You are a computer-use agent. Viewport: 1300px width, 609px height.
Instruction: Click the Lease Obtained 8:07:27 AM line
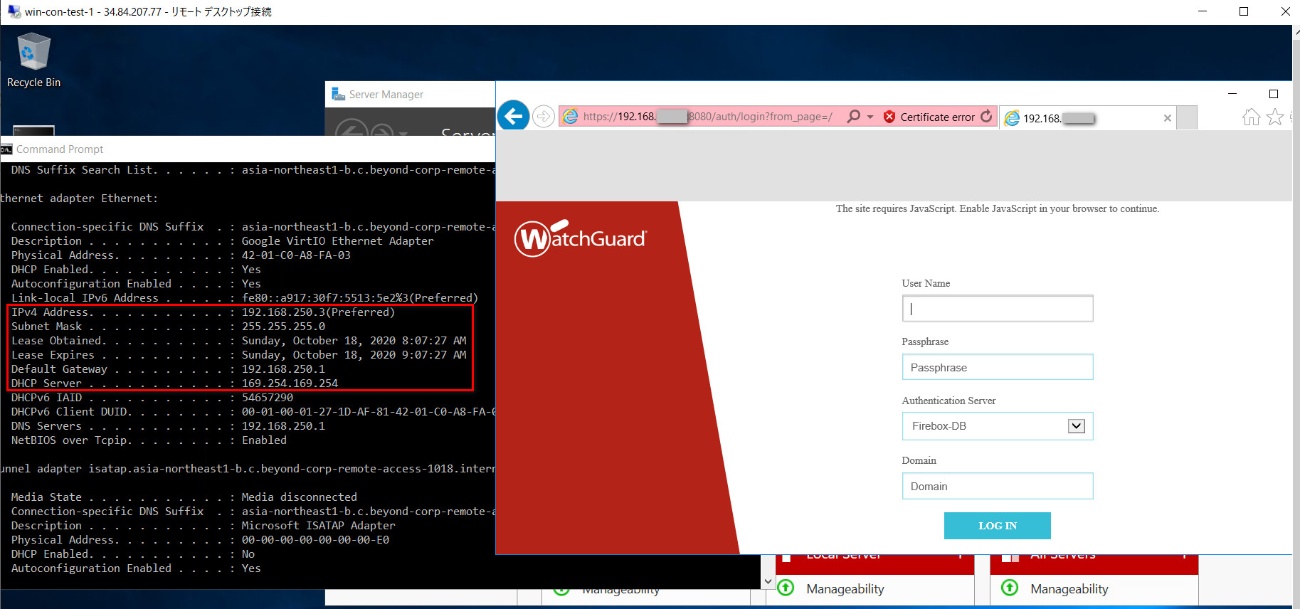pos(238,341)
